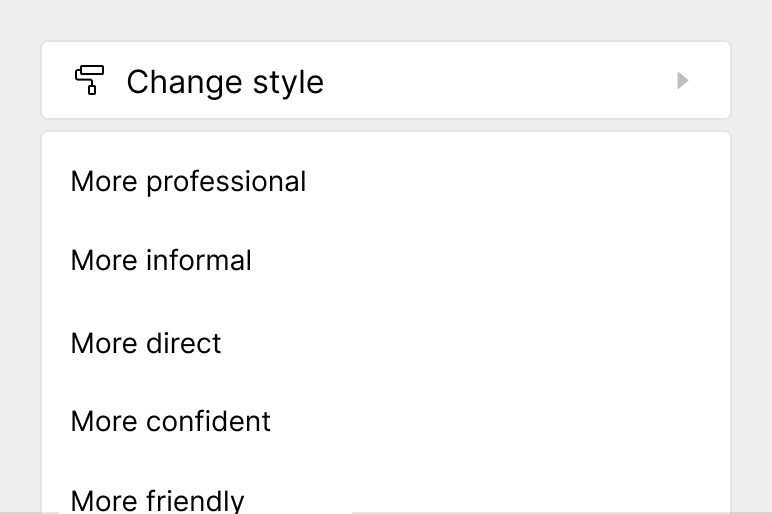Open the Change style menu item
The width and height of the screenshot is (772, 514).
click(x=225, y=81)
